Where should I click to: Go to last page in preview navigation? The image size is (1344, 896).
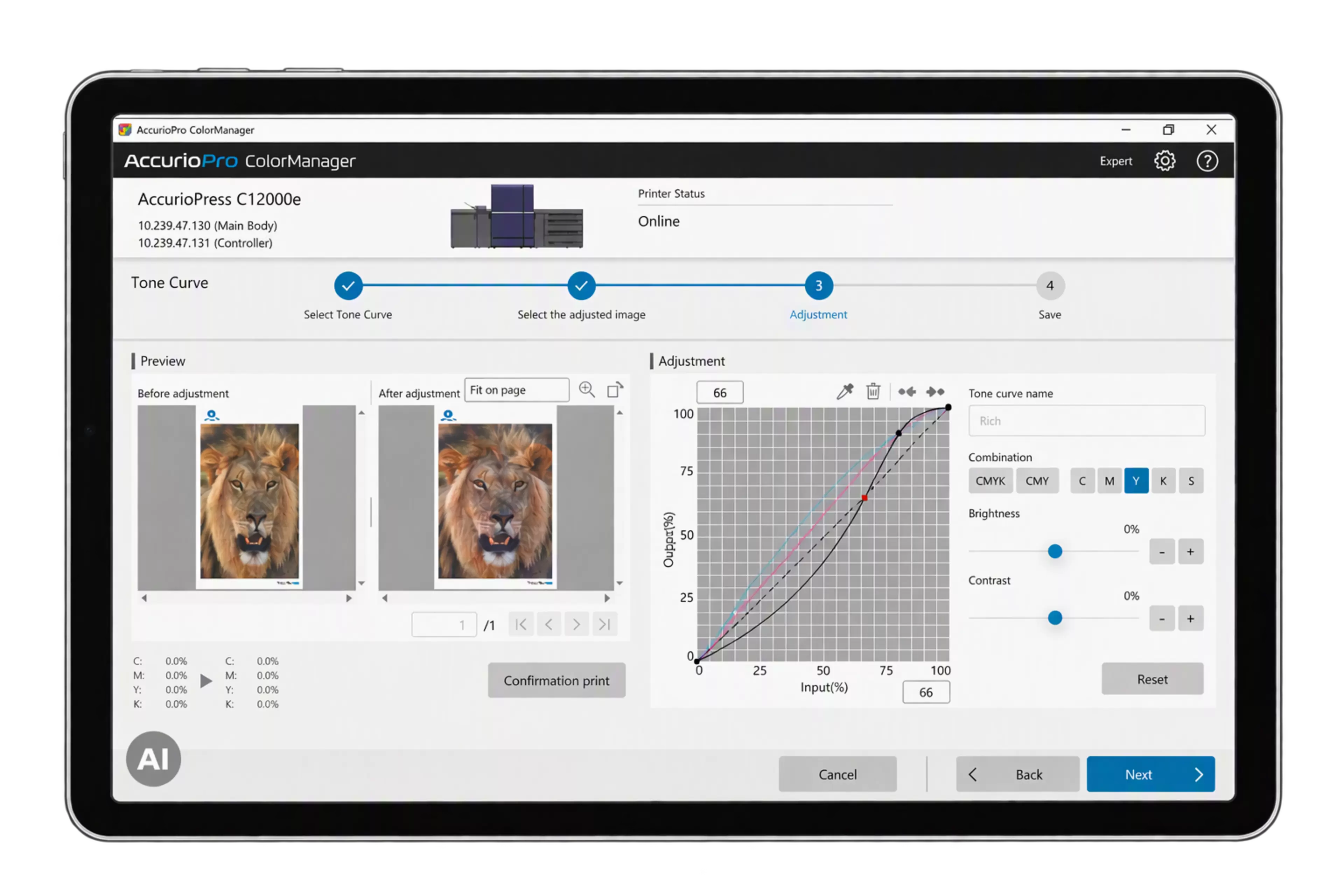click(x=604, y=624)
